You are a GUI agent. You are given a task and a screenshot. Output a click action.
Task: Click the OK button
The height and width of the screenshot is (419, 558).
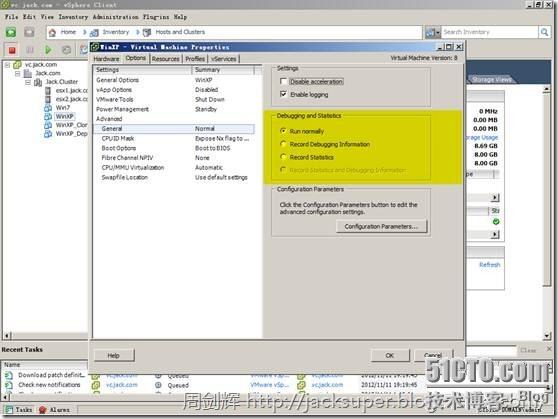[390, 355]
